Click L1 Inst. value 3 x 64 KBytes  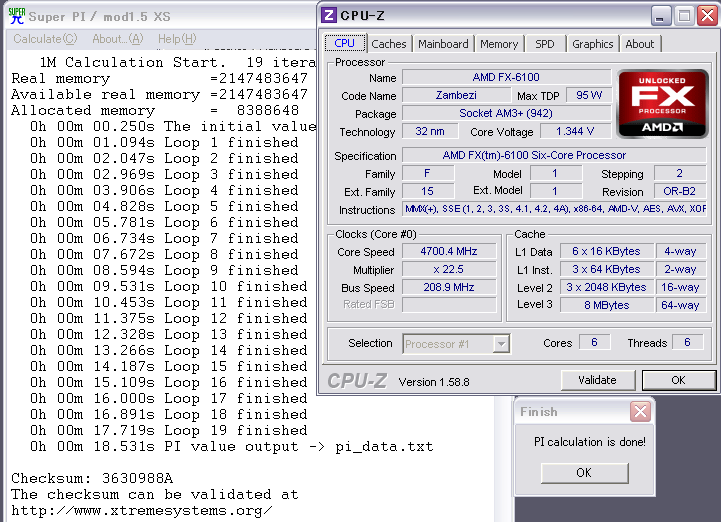[x=606, y=270]
